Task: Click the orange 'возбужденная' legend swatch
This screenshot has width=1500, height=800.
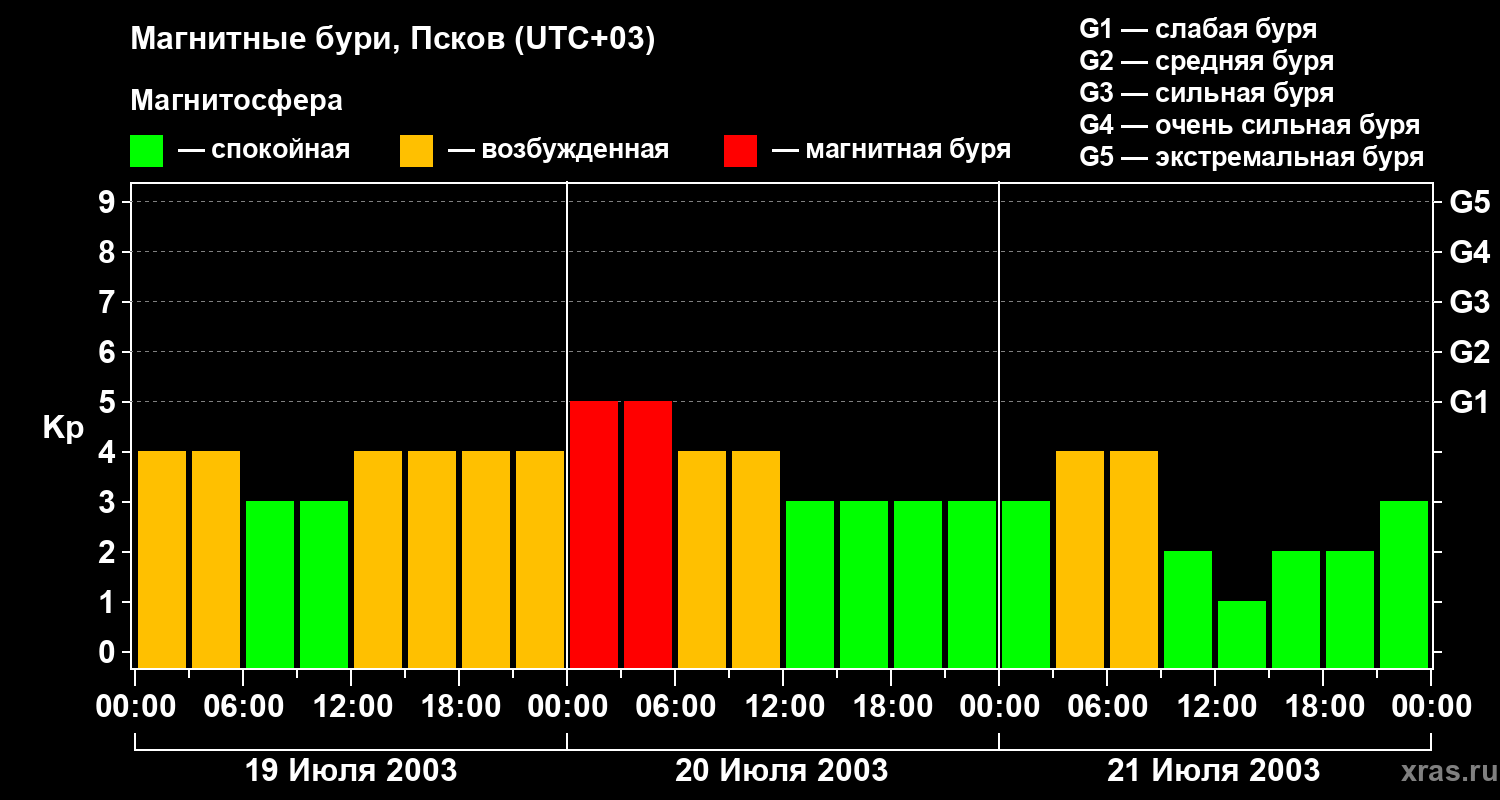Action: tap(416, 151)
